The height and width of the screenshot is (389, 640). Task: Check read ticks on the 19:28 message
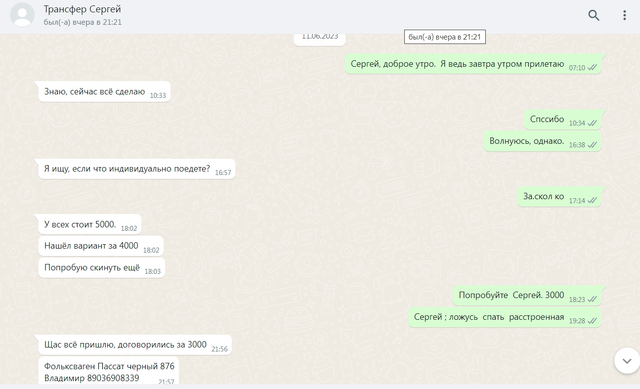[592, 321]
